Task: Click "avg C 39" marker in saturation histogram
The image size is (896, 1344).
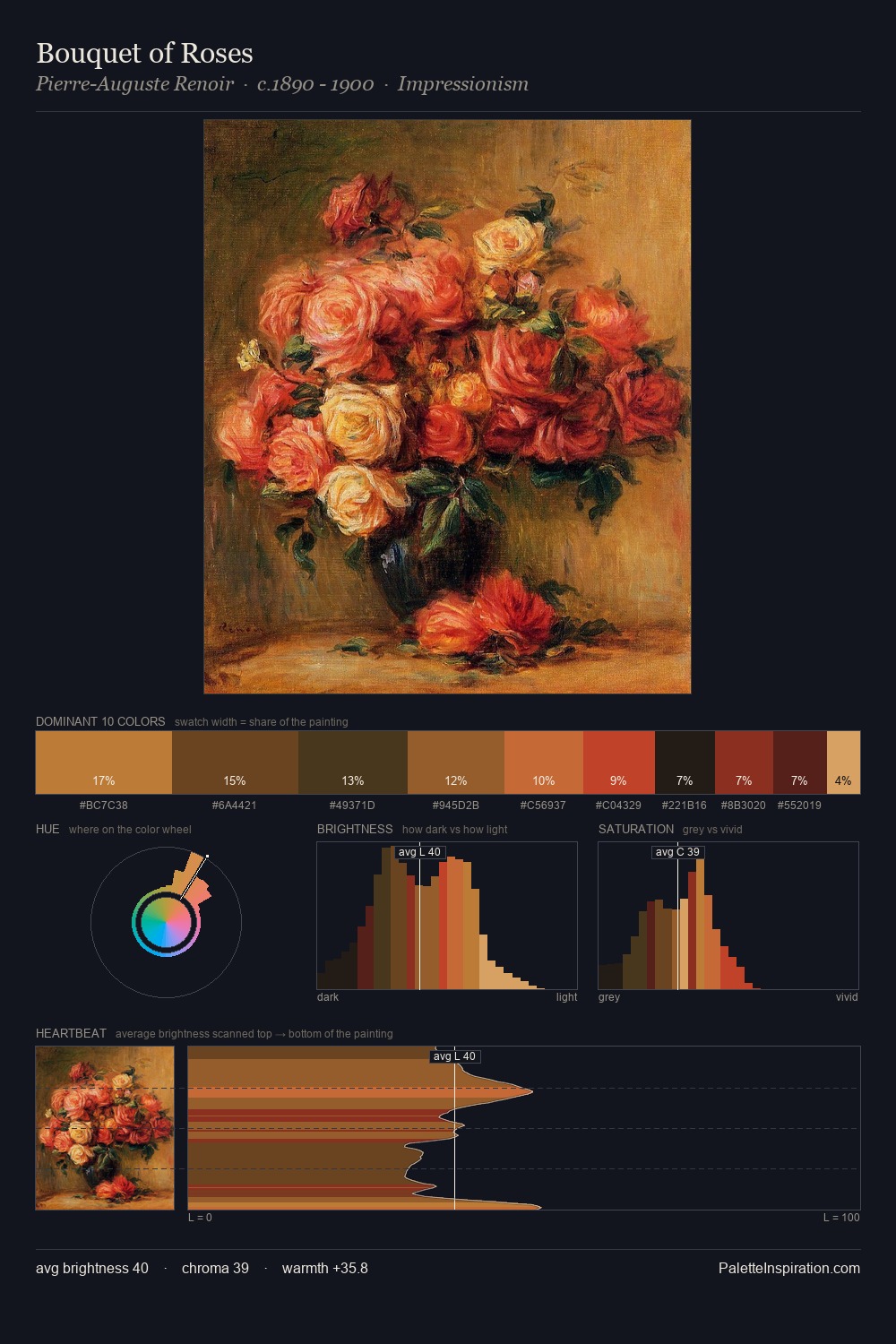Action: point(677,852)
